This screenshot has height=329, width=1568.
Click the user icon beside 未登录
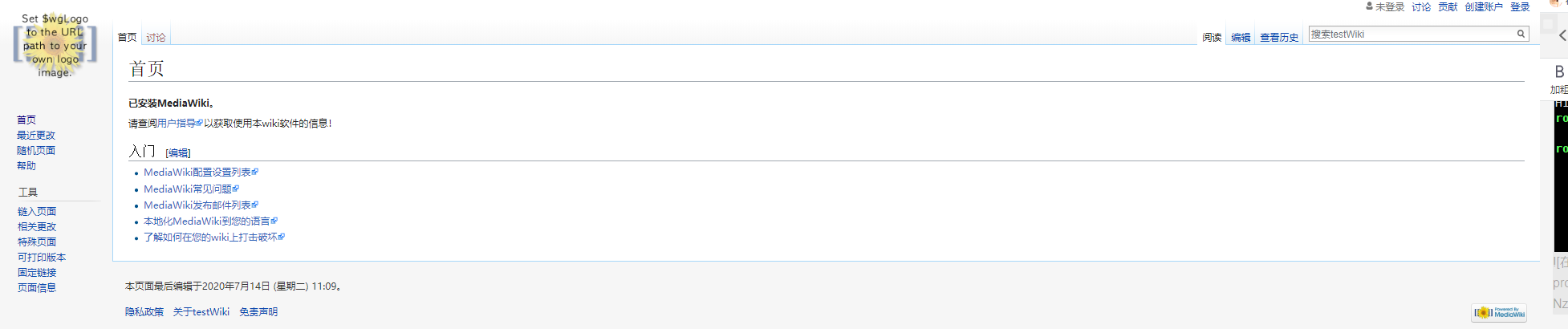pyautogui.click(x=1369, y=6)
